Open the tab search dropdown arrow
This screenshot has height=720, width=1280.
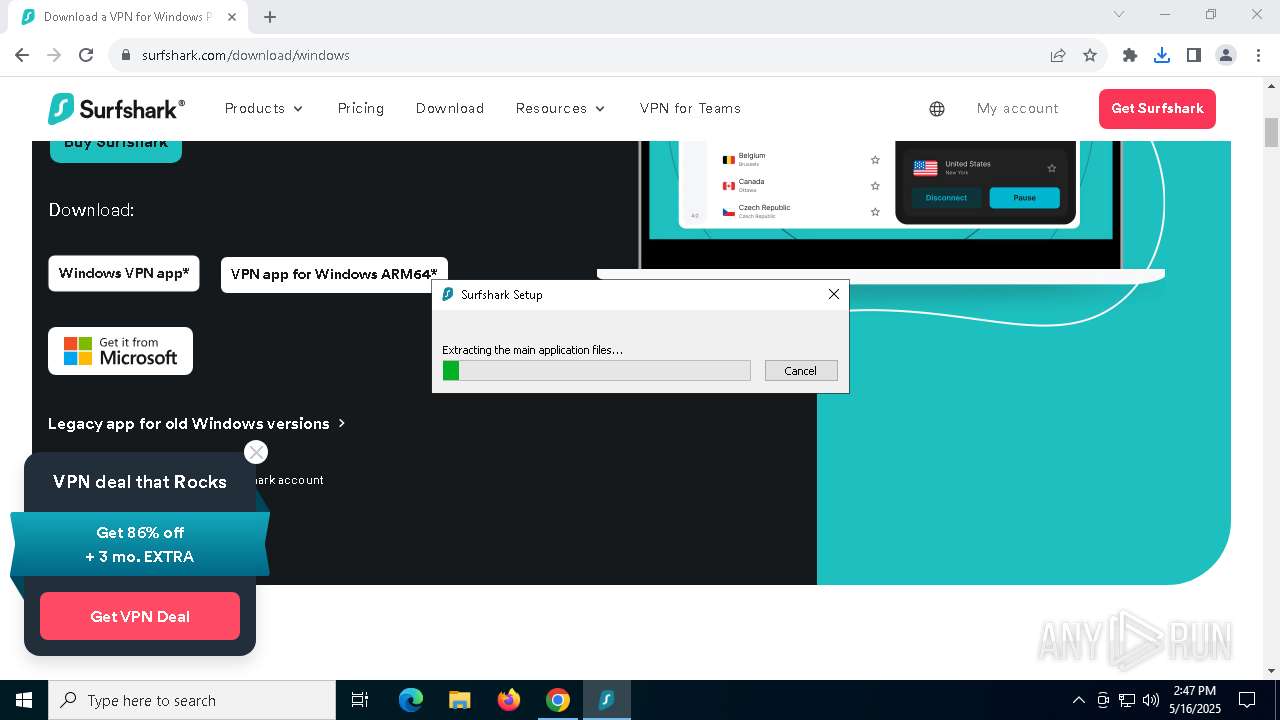click(1119, 14)
